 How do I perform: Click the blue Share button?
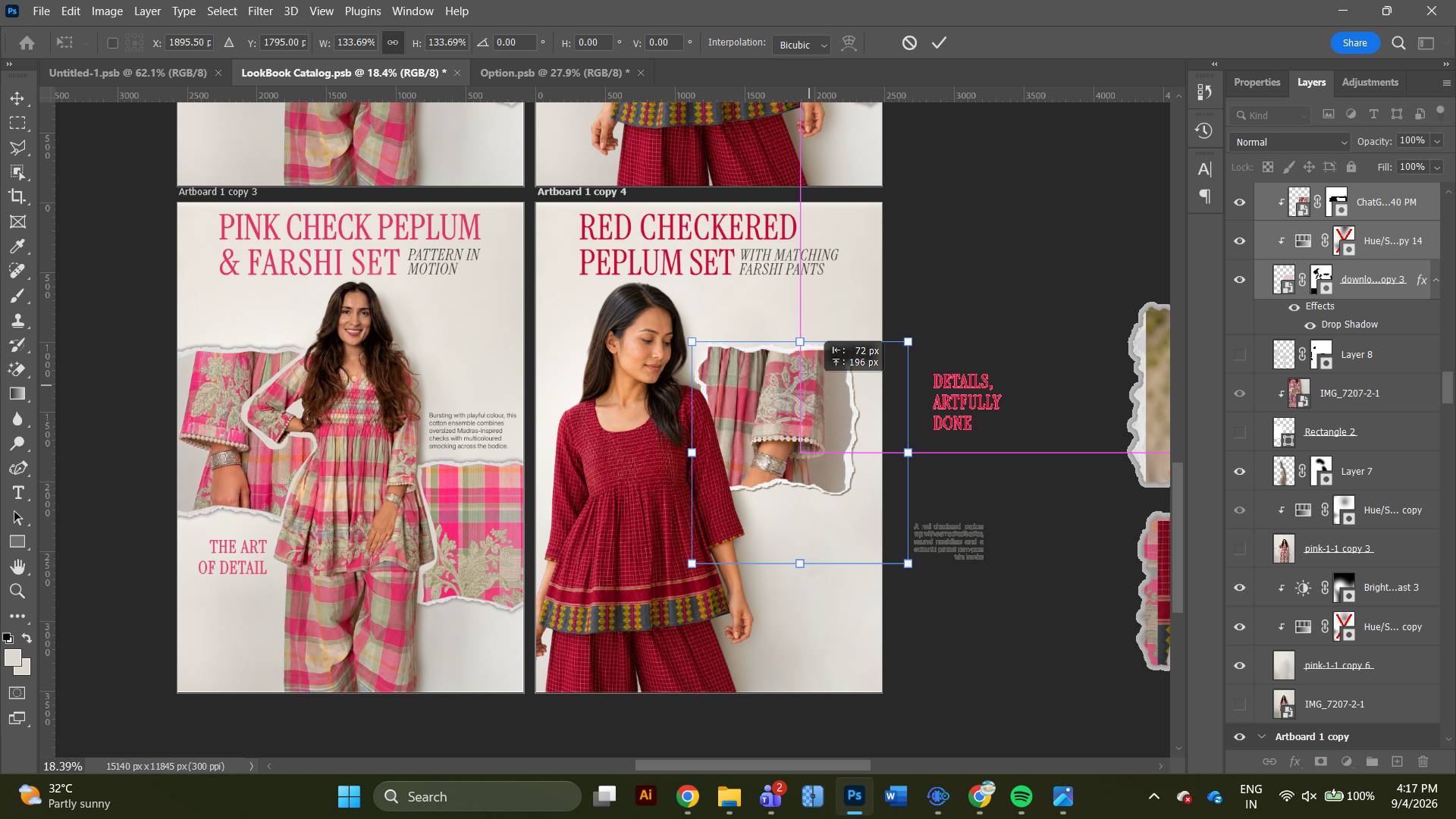pyautogui.click(x=1354, y=43)
